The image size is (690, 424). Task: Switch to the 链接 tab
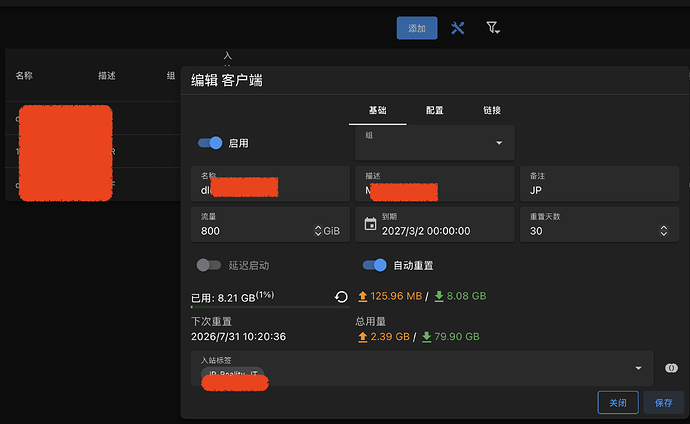[x=492, y=110]
